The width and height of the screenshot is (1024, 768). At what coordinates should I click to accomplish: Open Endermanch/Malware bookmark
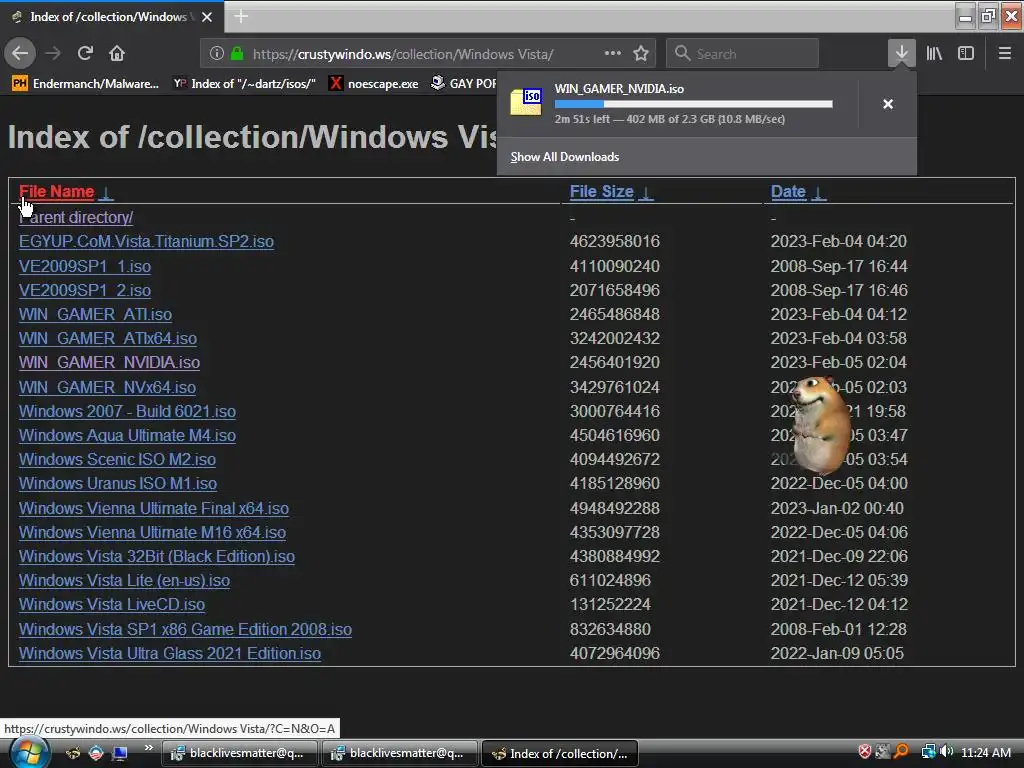click(x=86, y=84)
